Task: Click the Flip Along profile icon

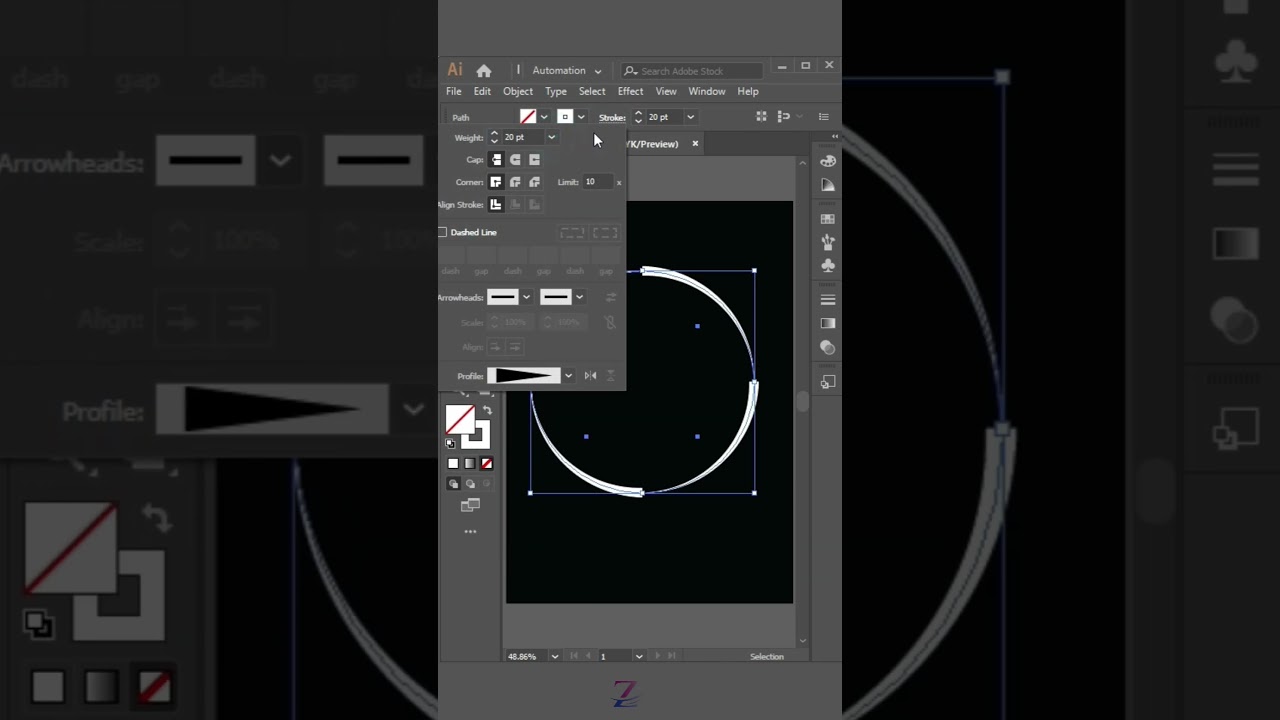Action: [x=590, y=376]
